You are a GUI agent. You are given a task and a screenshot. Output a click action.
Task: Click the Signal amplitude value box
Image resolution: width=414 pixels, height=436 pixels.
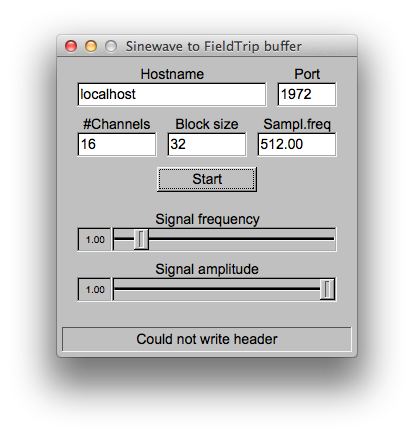[x=94, y=289]
